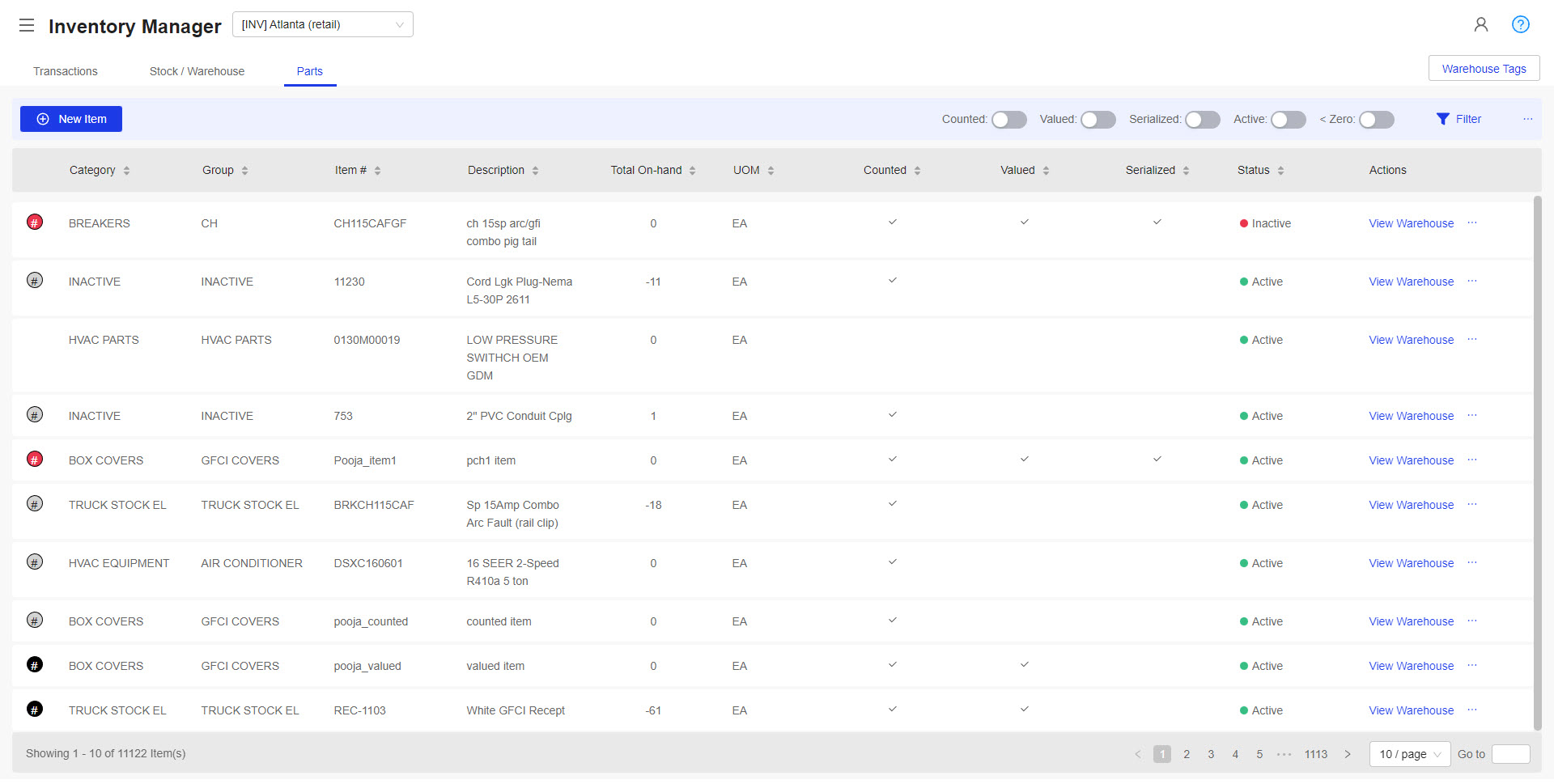Click the hash icon for BRKCH115CAF

tap(35, 503)
